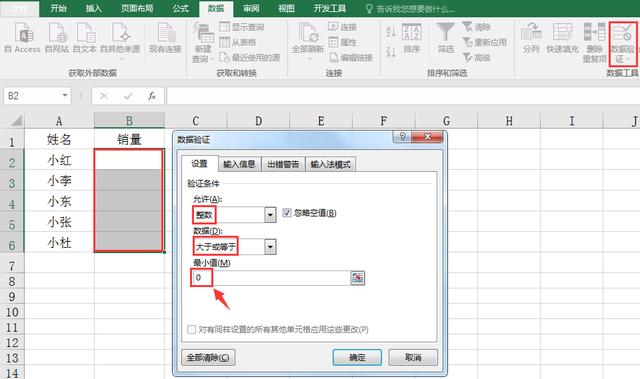
Task: Open the 公式 ribbon tab
Action: click(x=180, y=8)
